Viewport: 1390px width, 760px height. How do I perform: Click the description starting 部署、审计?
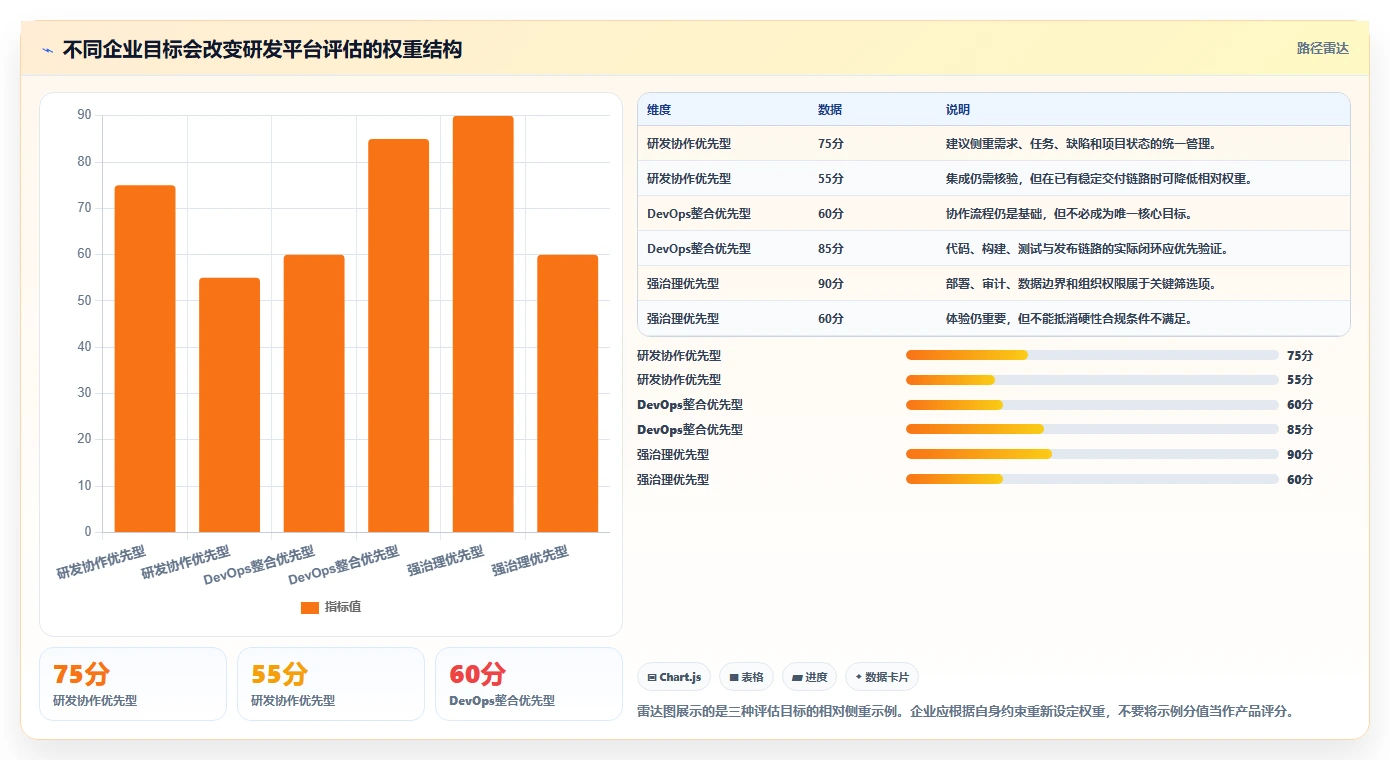pyautogui.click(x=1081, y=284)
